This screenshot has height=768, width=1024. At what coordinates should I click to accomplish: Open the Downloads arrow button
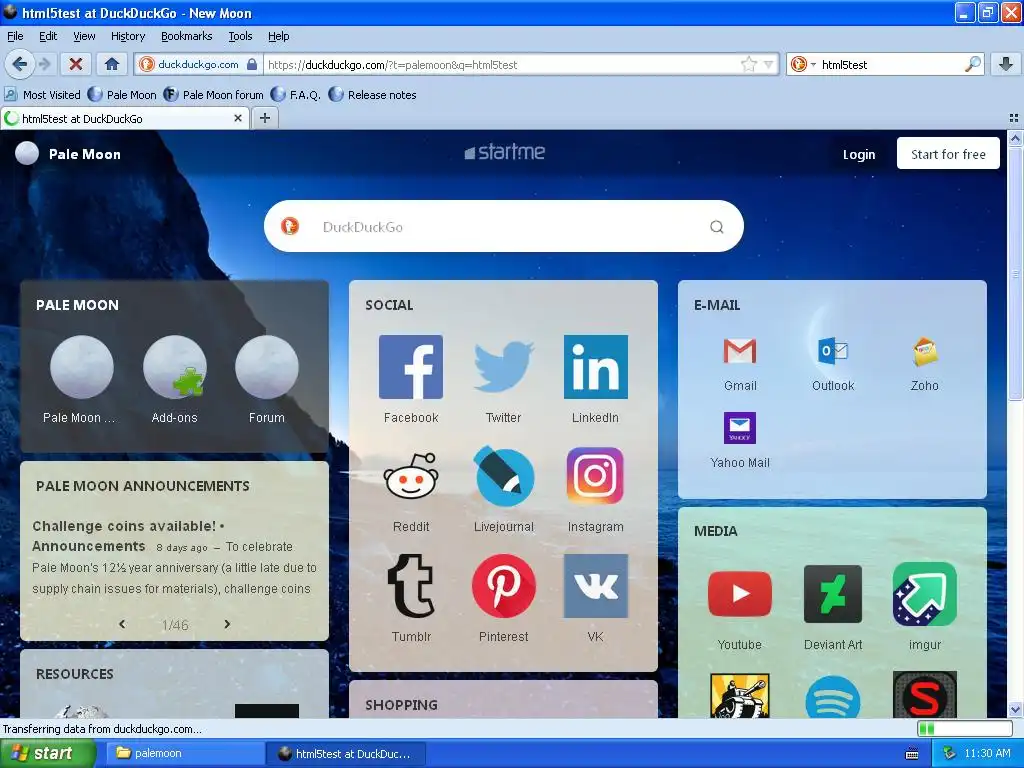(x=1006, y=64)
